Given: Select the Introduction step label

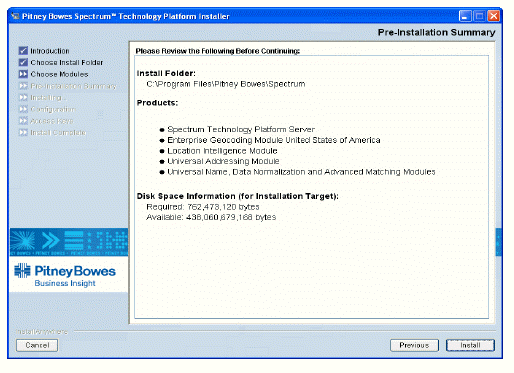Looking at the screenshot, I should pyautogui.click(x=50, y=51).
